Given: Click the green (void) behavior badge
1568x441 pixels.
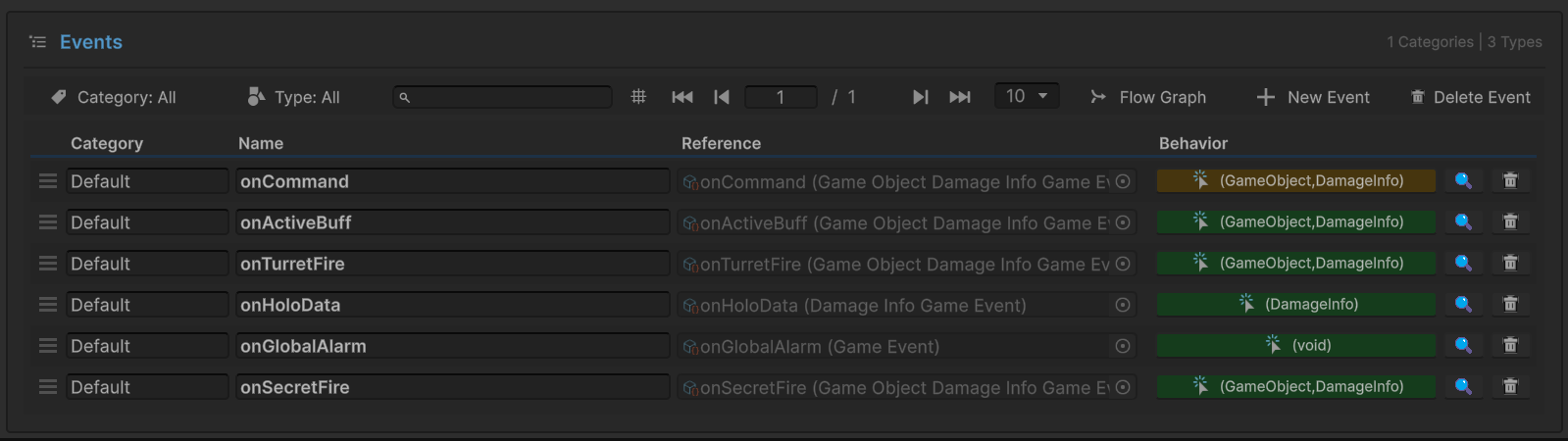Looking at the screenshot, I should click(1295, 346).
